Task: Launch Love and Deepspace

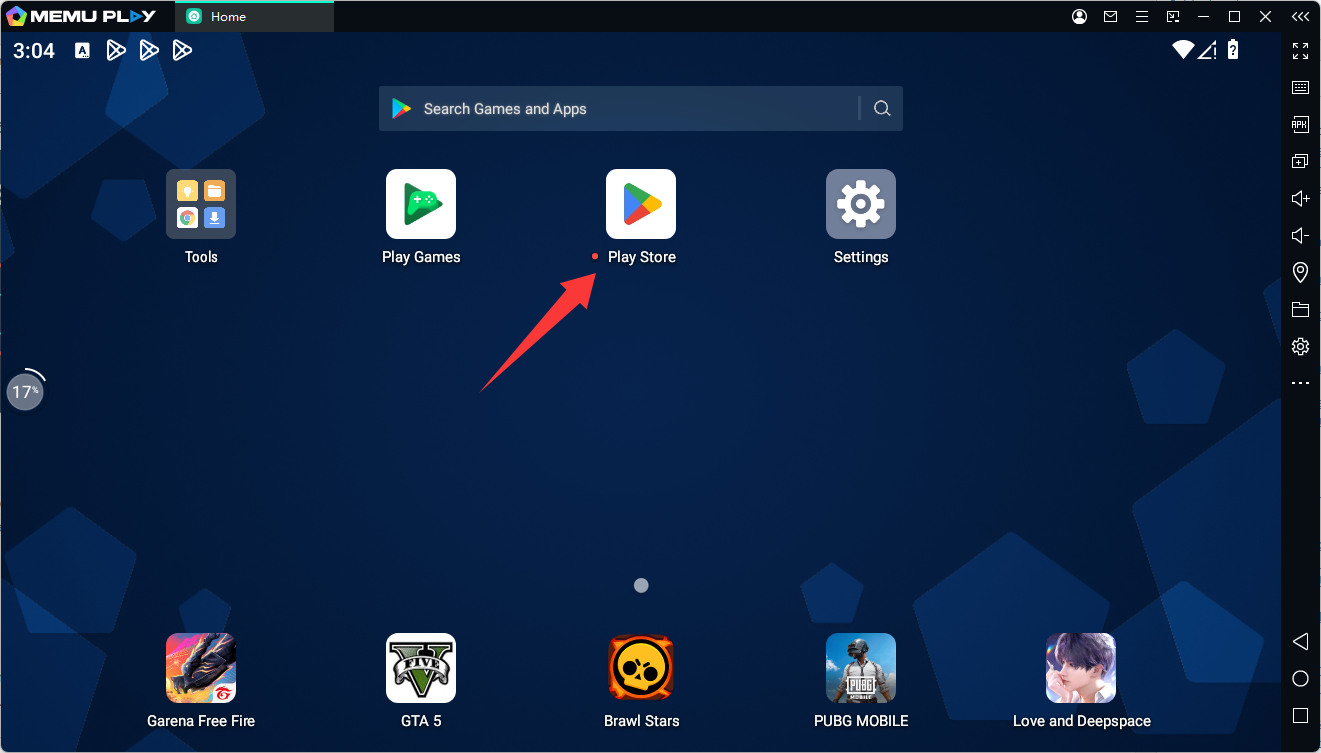Action: 1080,668
